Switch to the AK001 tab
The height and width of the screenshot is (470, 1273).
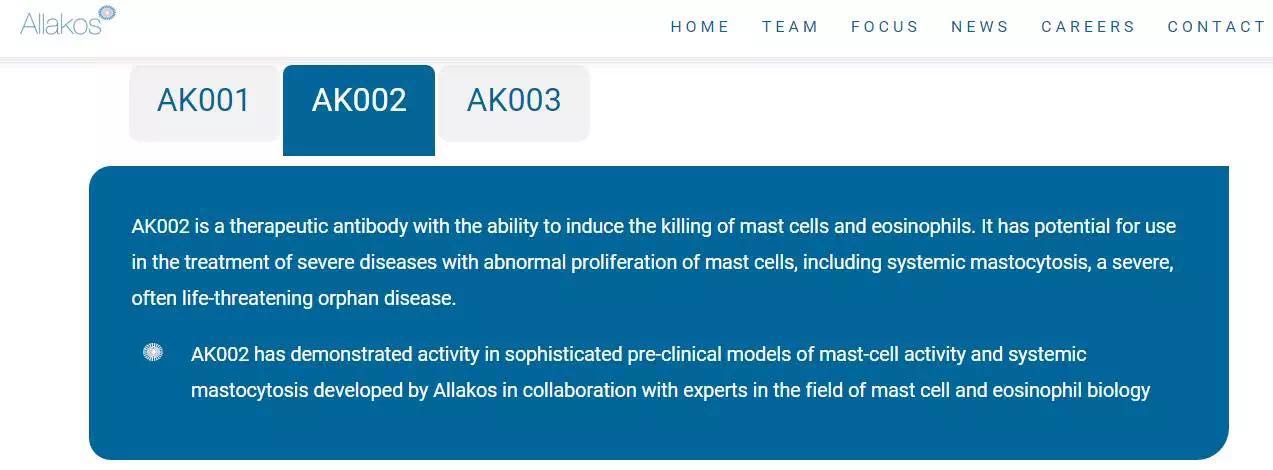[x=204, y=102]
